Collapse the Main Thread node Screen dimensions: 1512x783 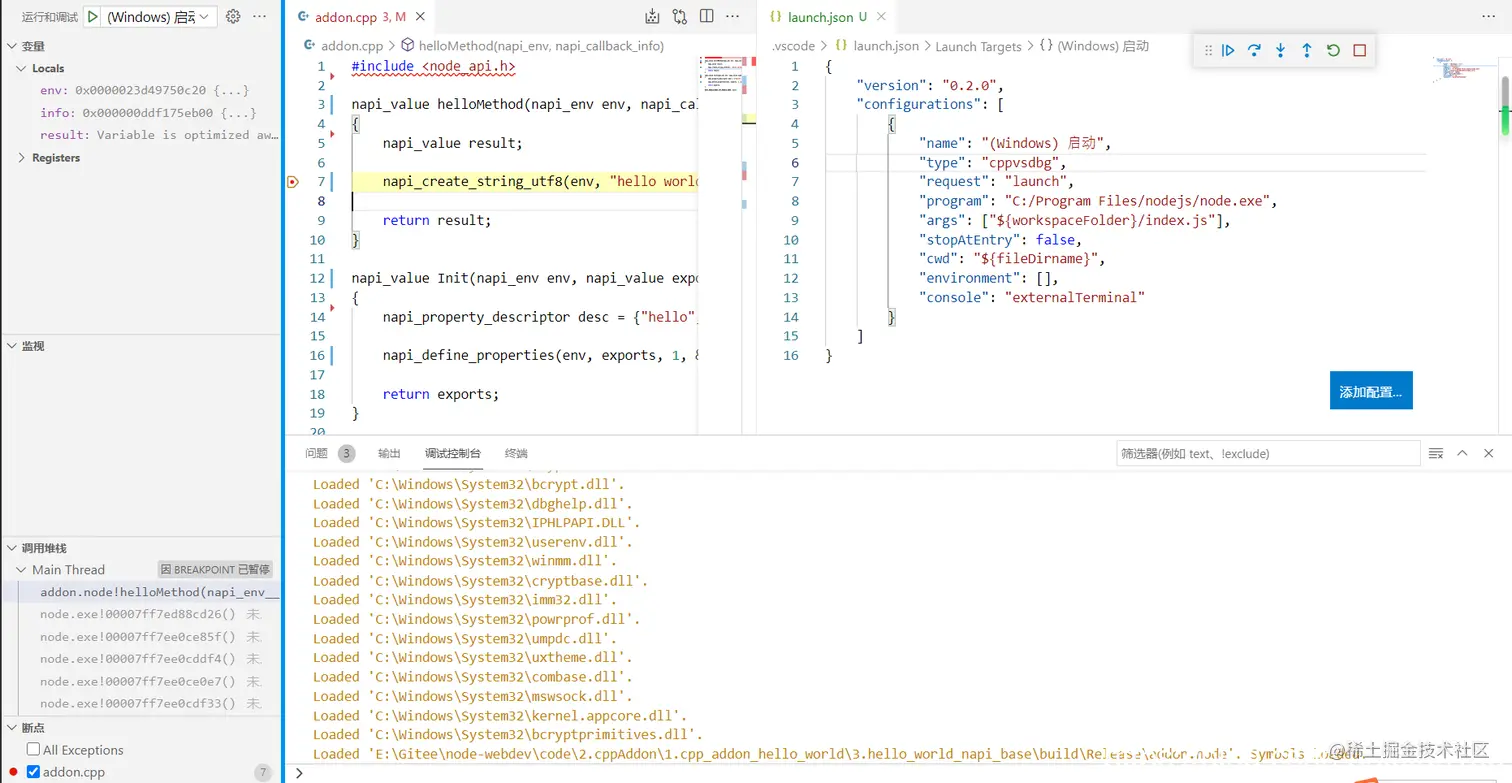[22, 570]
